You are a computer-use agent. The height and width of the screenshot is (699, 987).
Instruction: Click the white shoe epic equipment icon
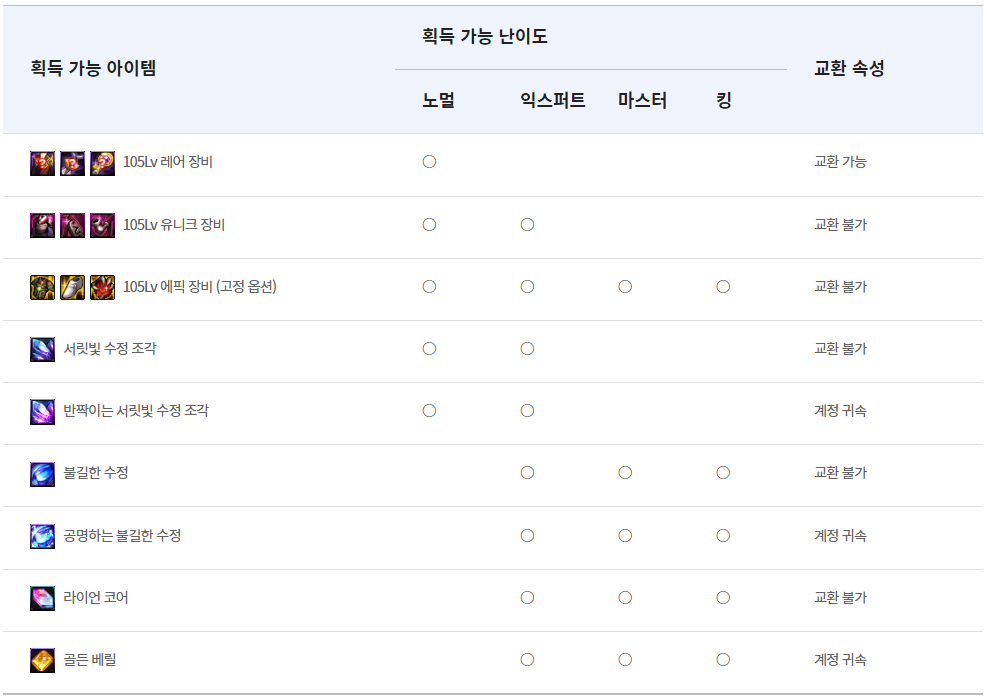tap(72, 287)
